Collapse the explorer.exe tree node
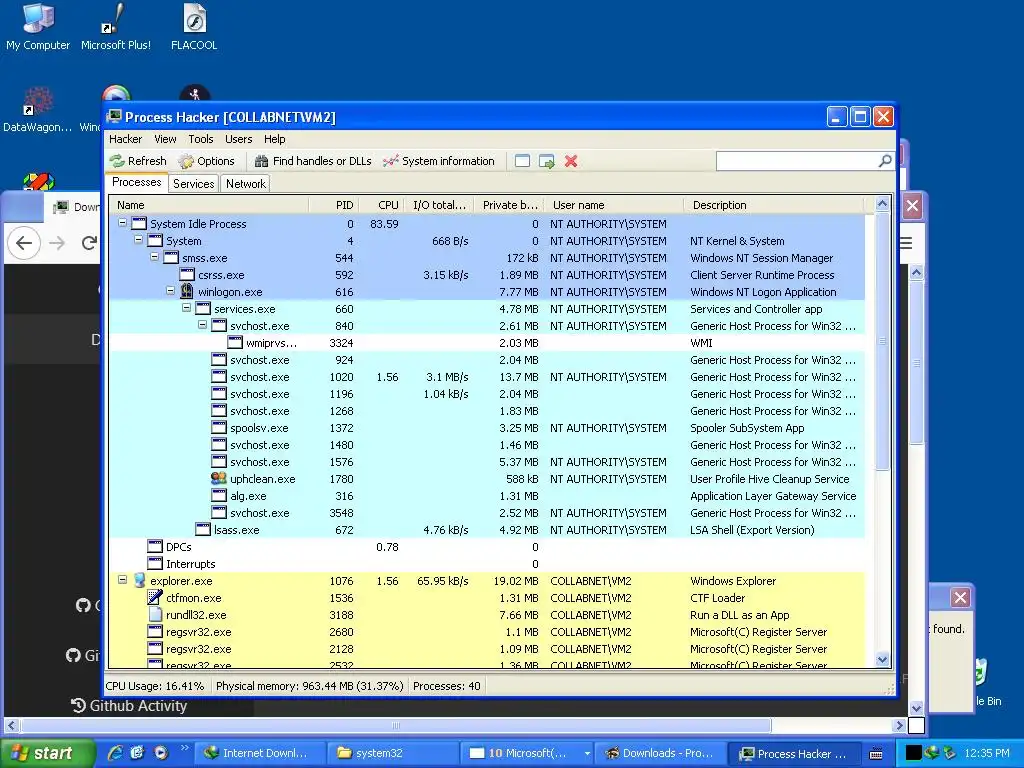This screenshot has height=768, width=1024. [x=122, y=580]
